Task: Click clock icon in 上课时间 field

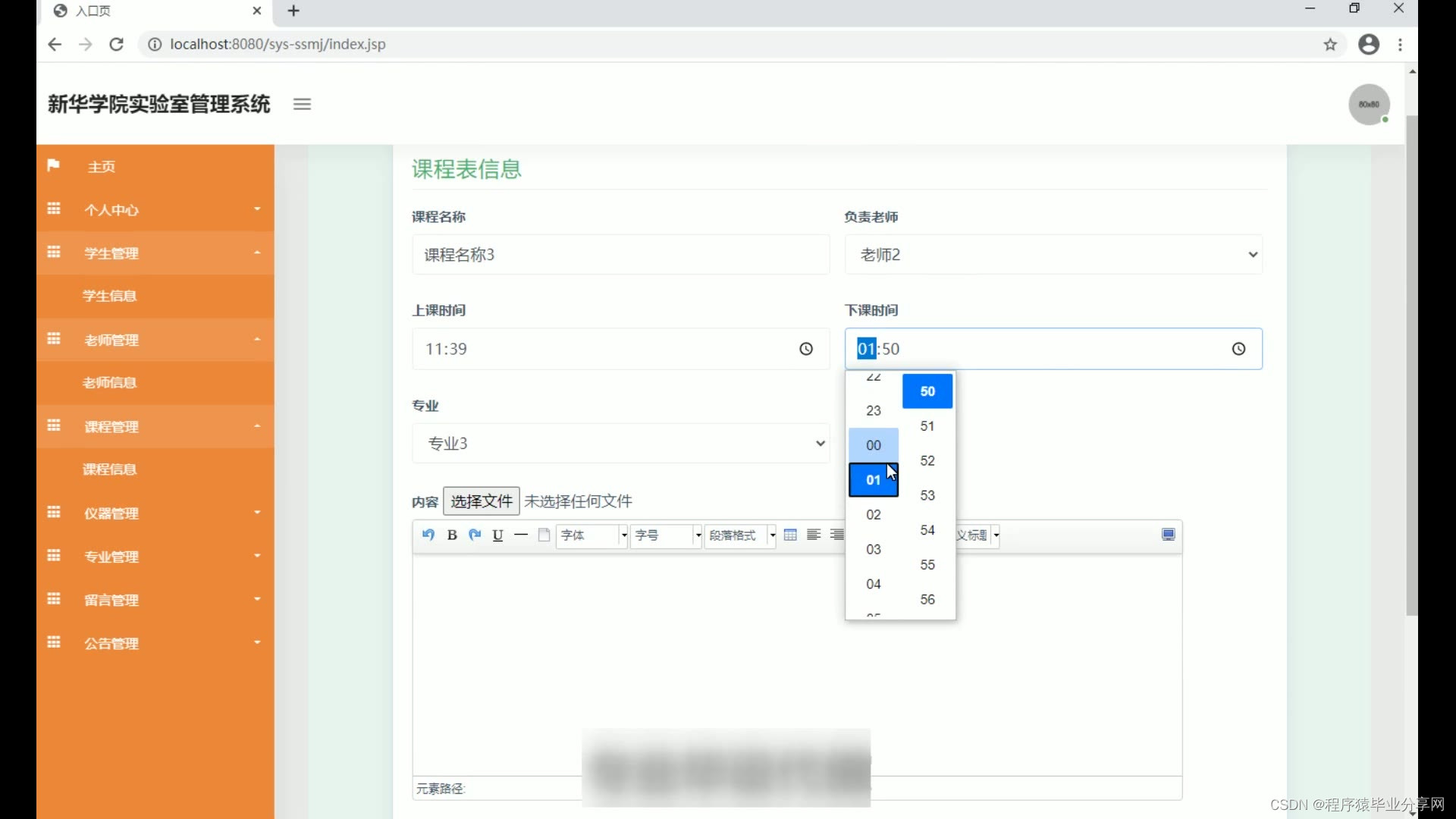Action: tap(806, 349)
